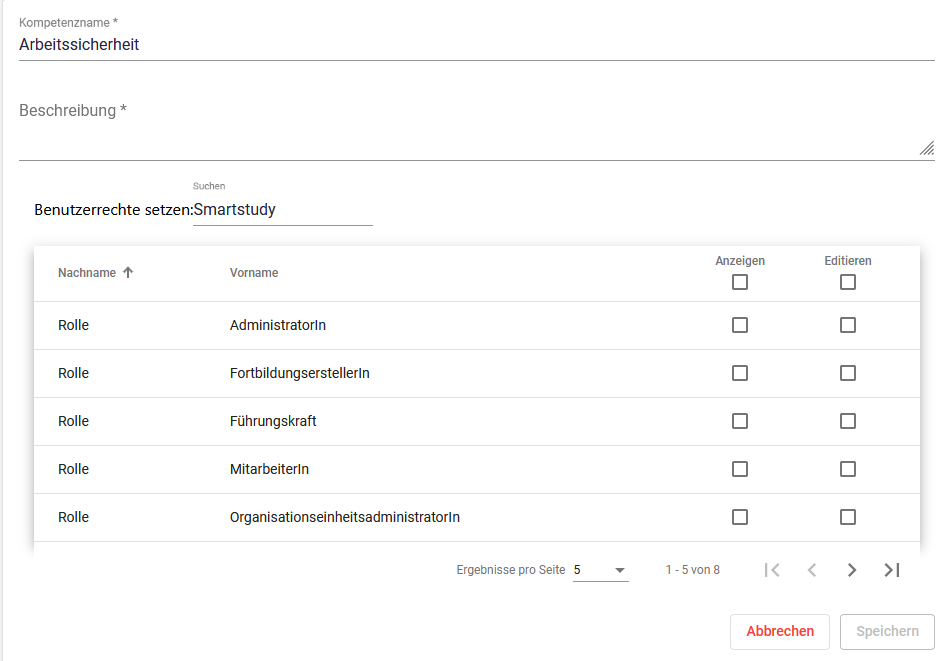
Task: Sort table by Vorname column
Action: click(x=254, y=273)
